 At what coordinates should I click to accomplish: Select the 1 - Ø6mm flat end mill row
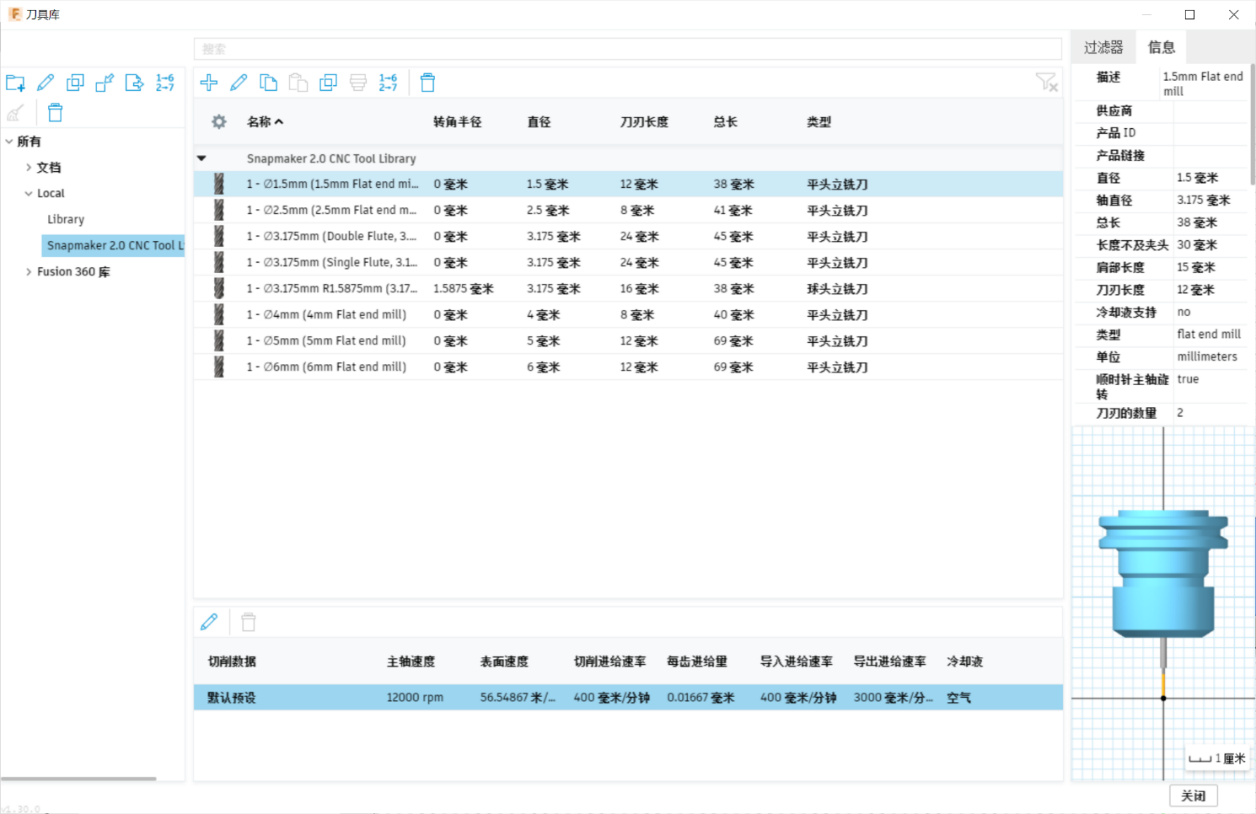(628, 366)
